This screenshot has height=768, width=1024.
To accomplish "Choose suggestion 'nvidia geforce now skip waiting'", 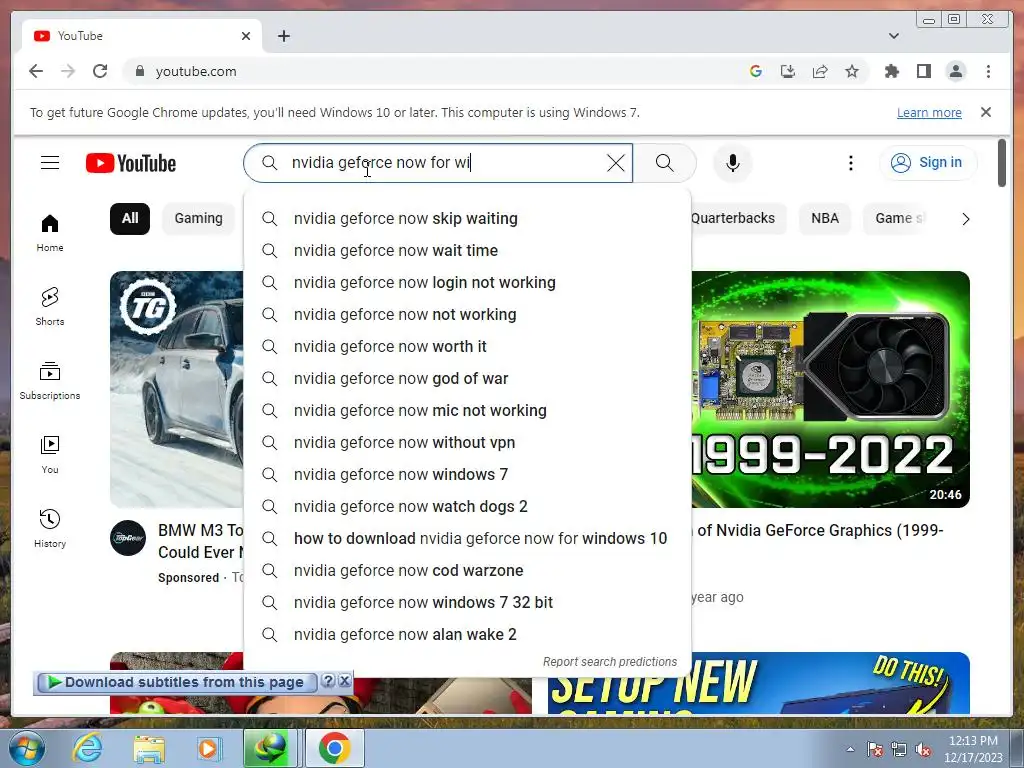I will (467, 218).
